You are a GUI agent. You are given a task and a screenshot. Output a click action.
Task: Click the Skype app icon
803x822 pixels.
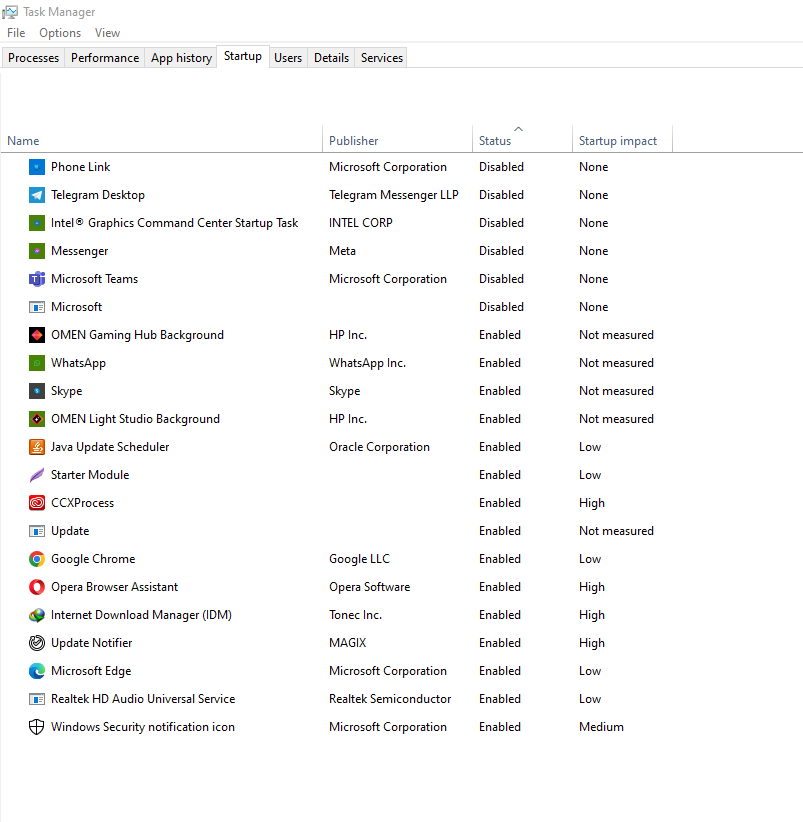(x=37, y=391)
